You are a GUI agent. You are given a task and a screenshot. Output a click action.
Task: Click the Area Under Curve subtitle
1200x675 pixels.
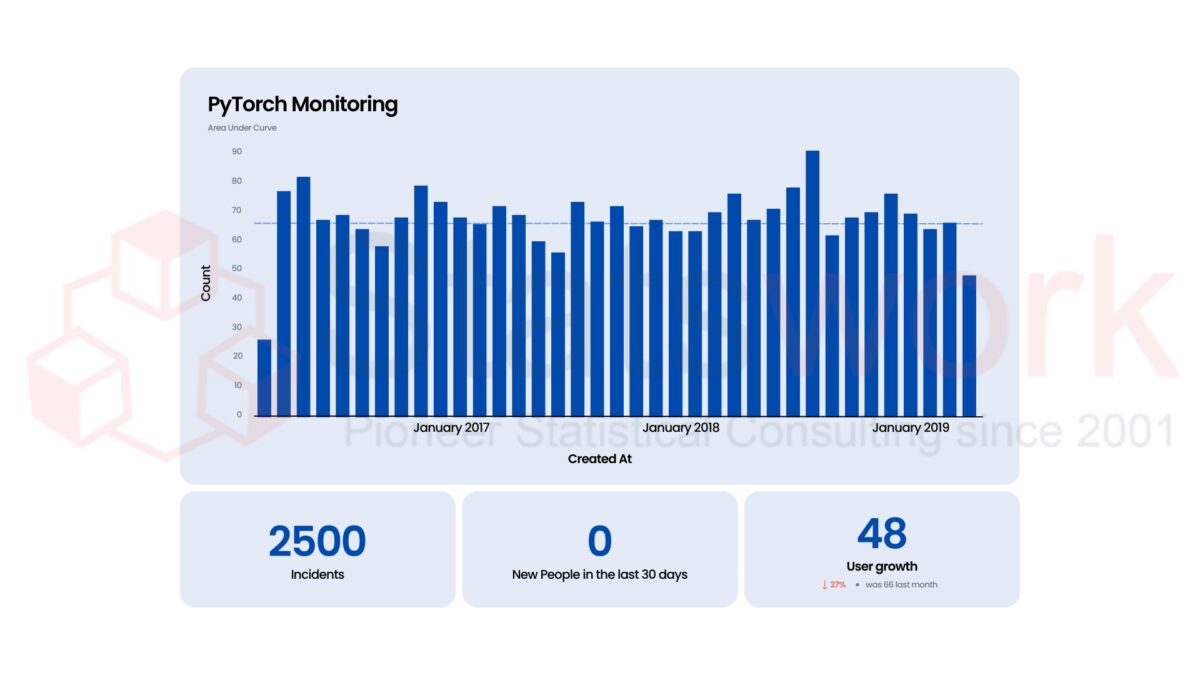242,128
